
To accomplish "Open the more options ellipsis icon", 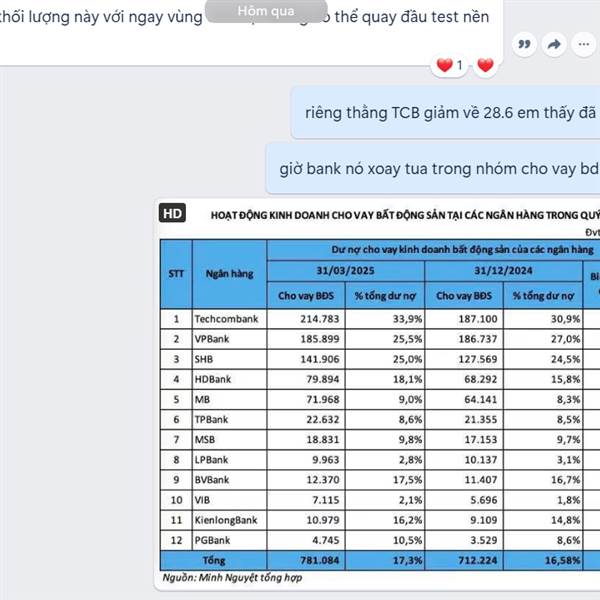I will click(584, 44).
